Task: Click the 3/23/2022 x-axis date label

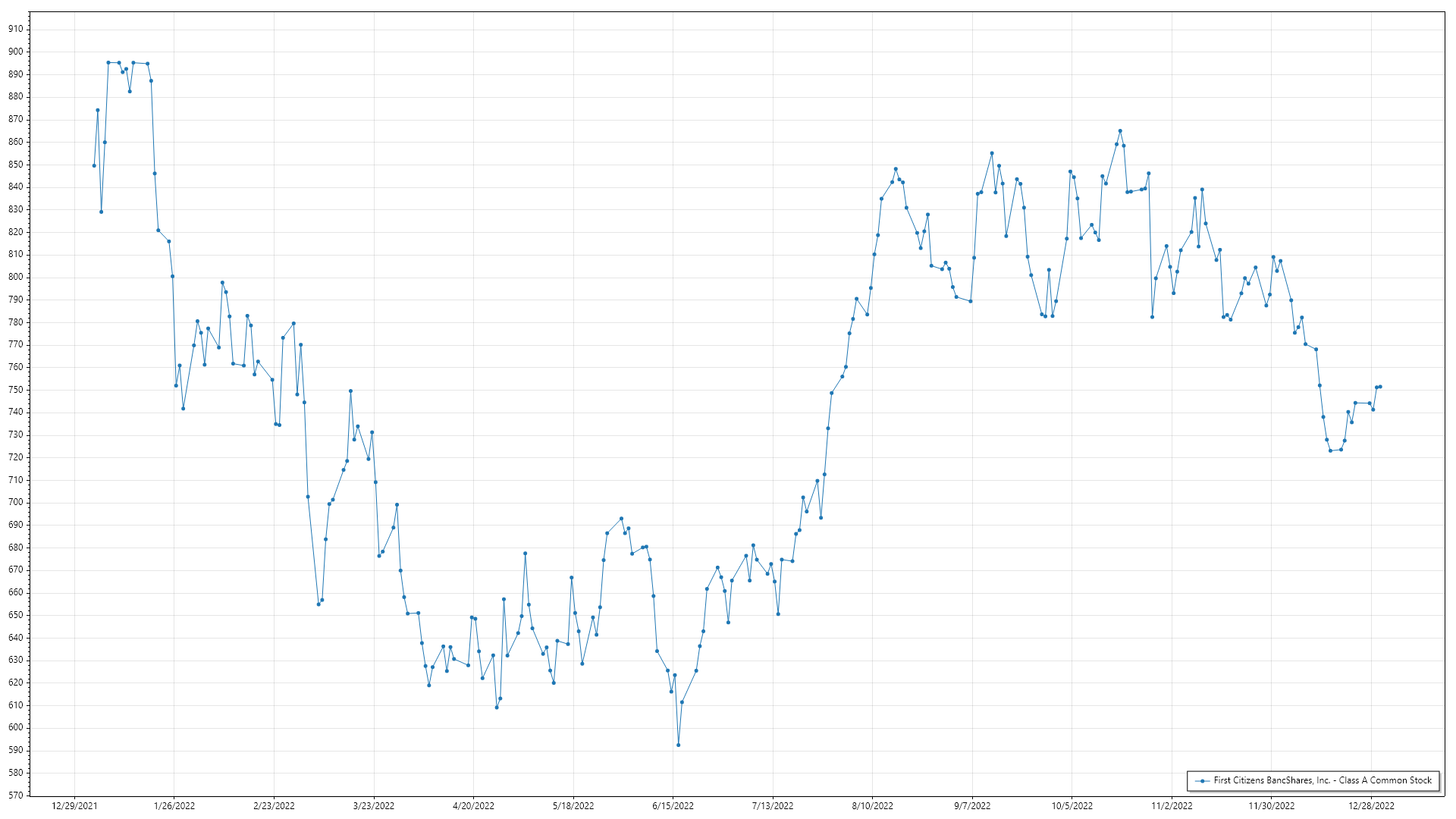Action: tap(374, 806)
